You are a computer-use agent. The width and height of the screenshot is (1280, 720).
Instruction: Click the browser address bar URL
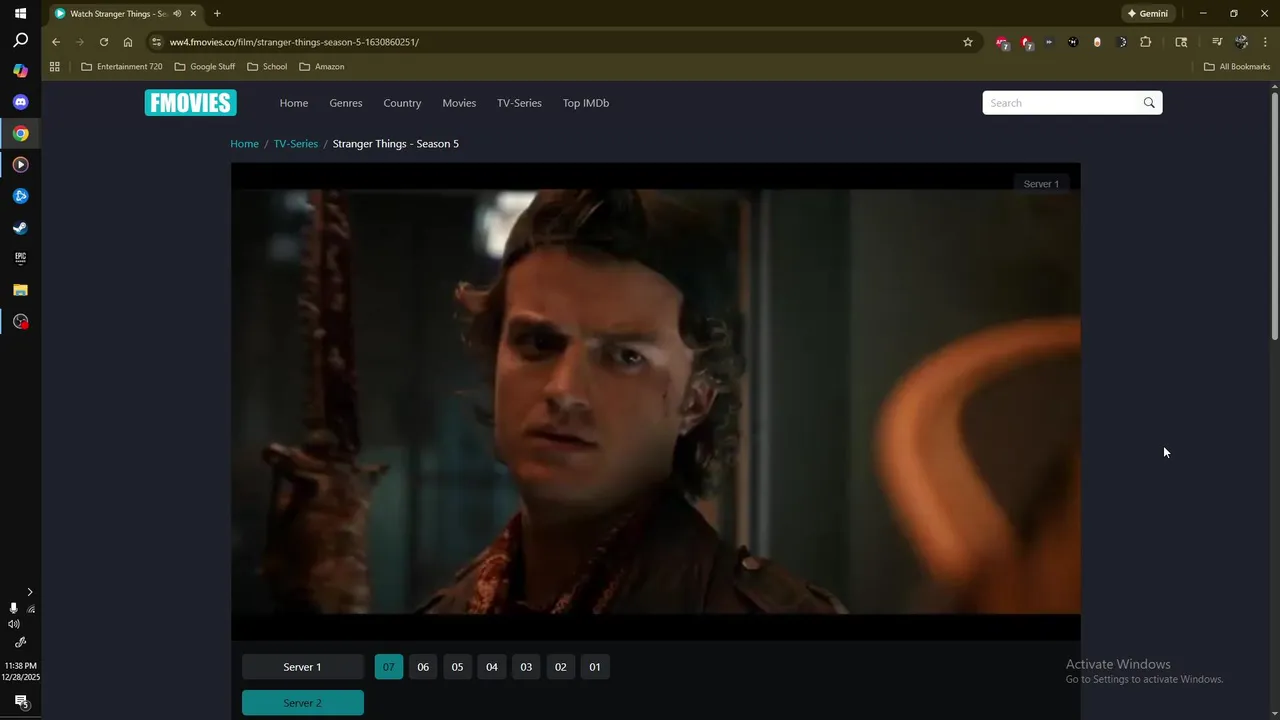click(294, 42)
